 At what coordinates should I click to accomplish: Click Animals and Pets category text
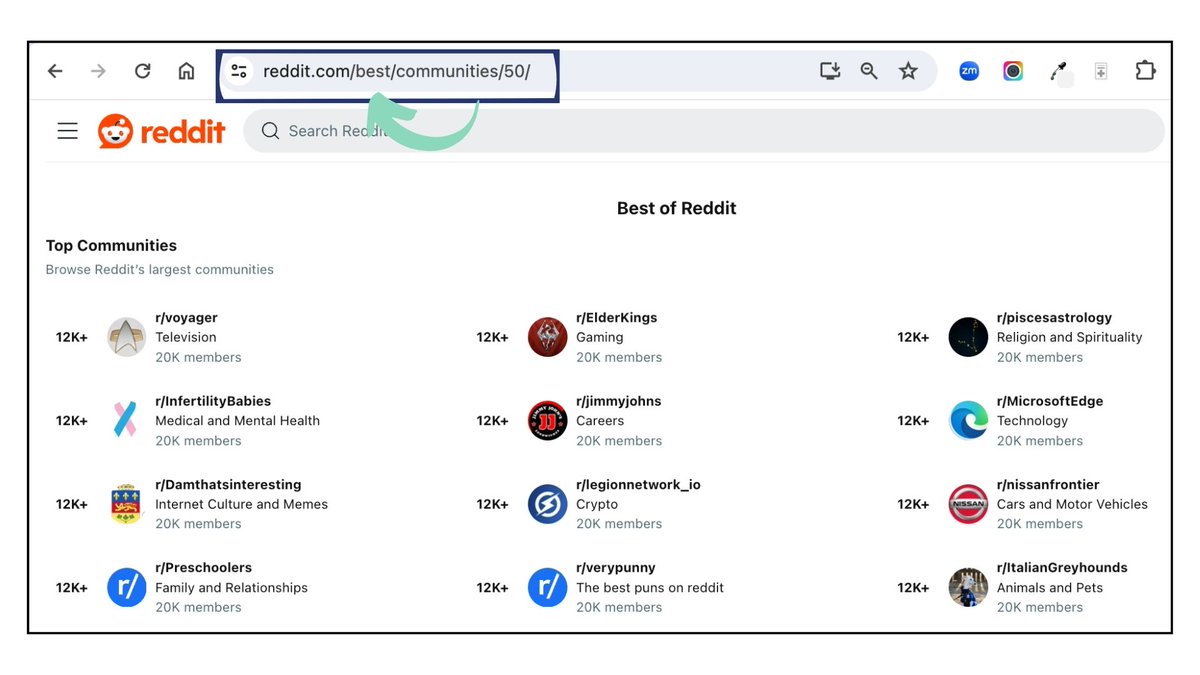pos(1050,588)
